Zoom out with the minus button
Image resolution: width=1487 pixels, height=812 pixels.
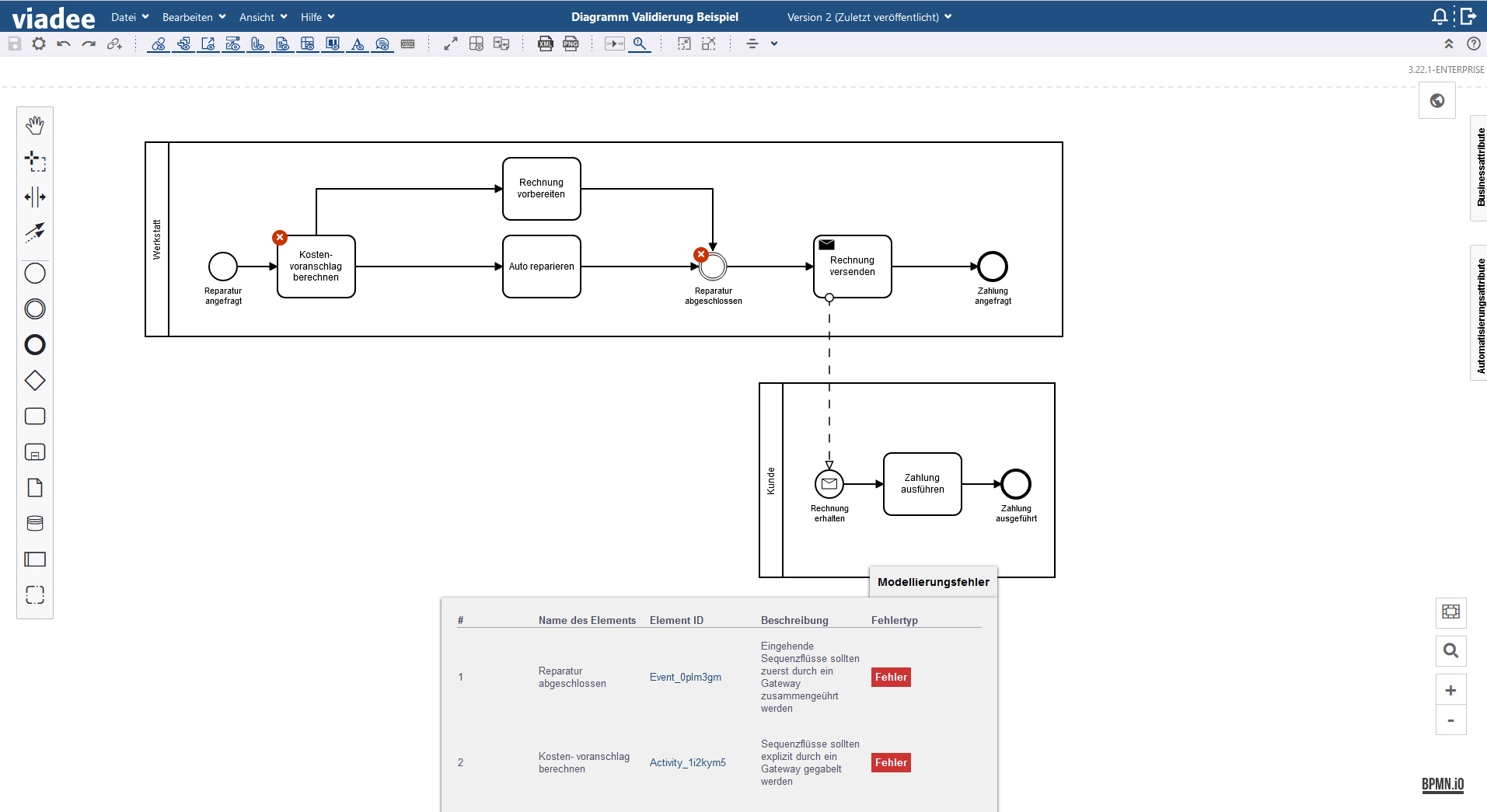click(1451, 720)
